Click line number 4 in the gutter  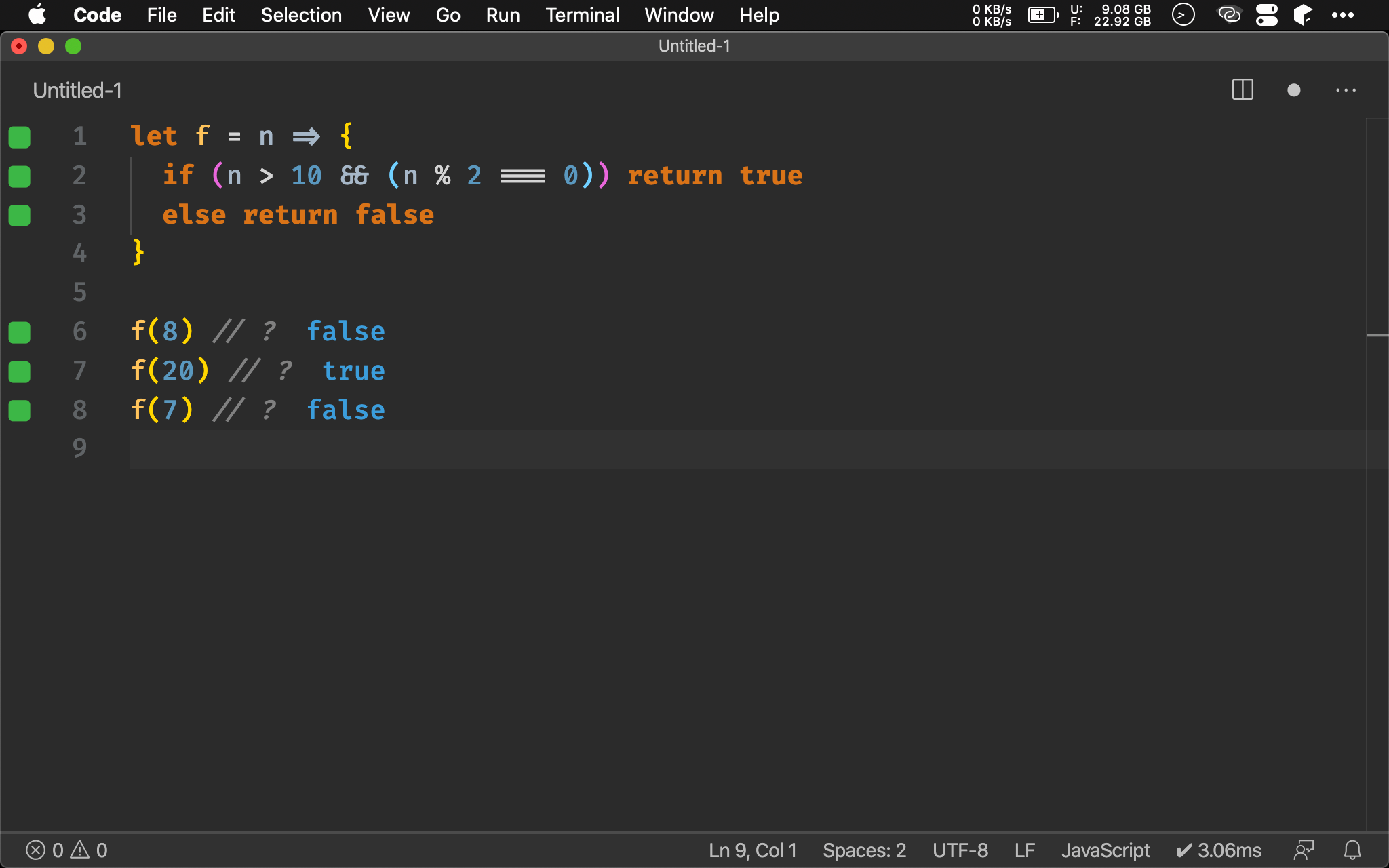(79, 254)
